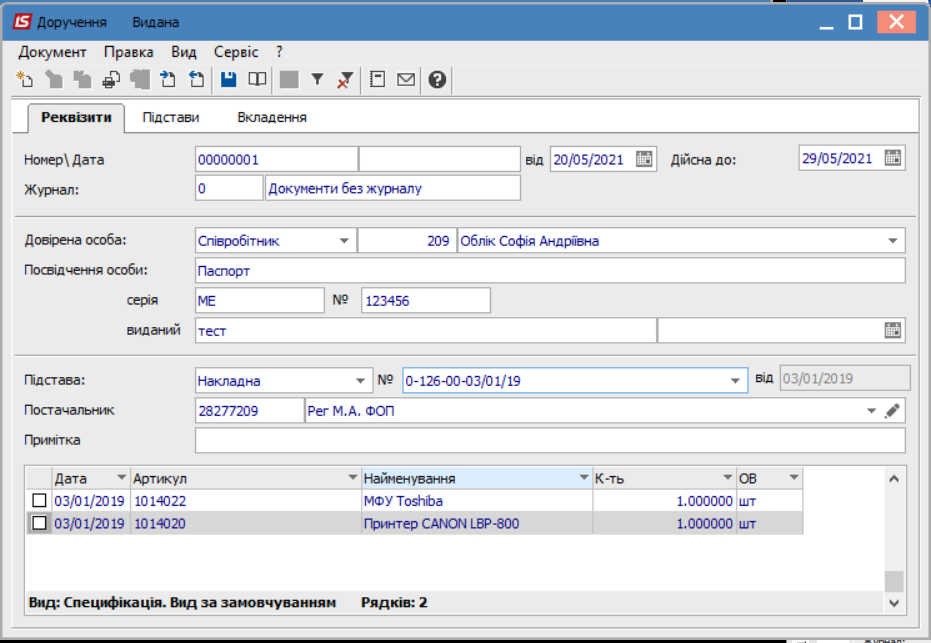The width and height of the screenshot is (931, 643).
Task: Select the article cell 1014022
Action: click(246, 501)
